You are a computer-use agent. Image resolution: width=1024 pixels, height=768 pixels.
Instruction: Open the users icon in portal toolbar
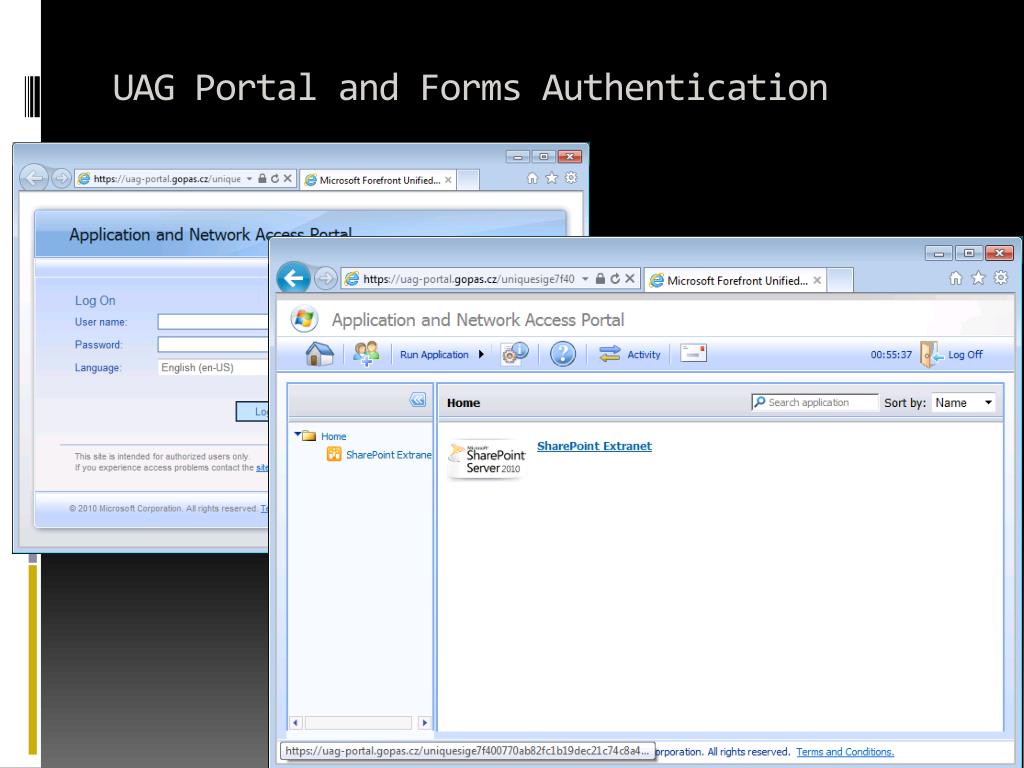[366, 354]
